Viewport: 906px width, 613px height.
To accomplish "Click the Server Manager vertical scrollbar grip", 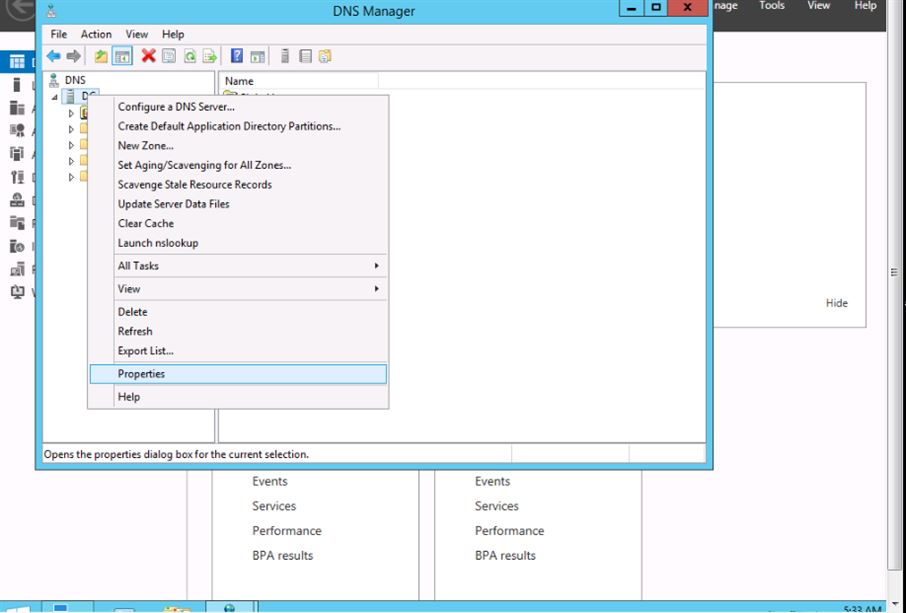I will (893, 273).
